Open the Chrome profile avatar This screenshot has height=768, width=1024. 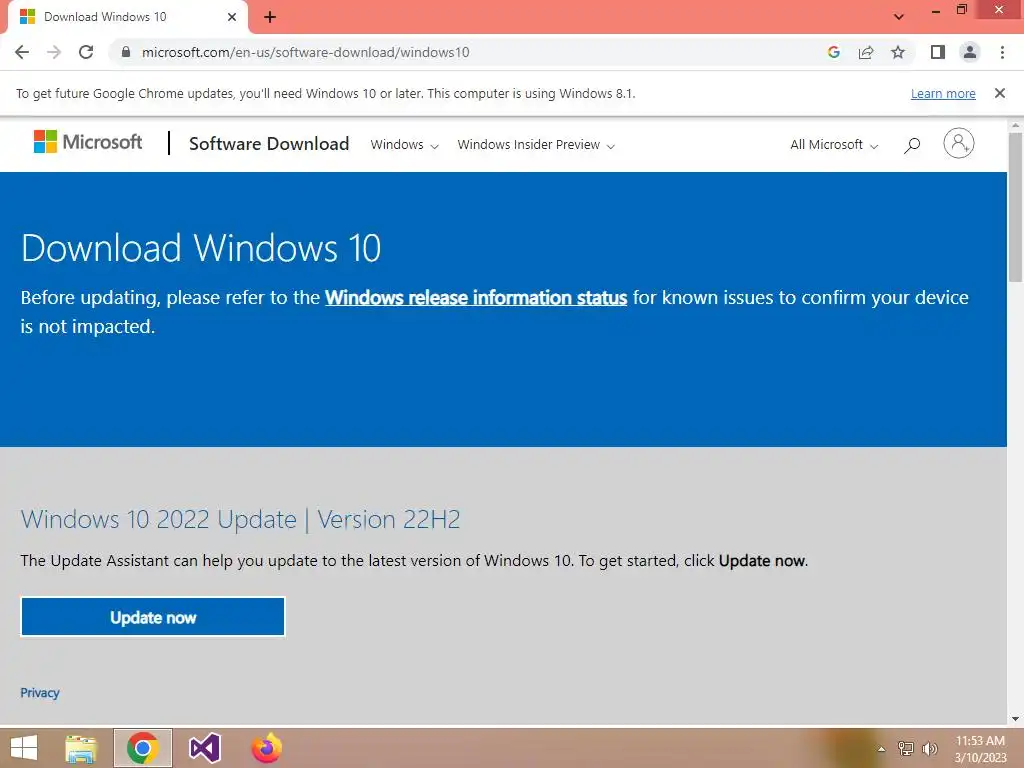click(x=970, y=52)
